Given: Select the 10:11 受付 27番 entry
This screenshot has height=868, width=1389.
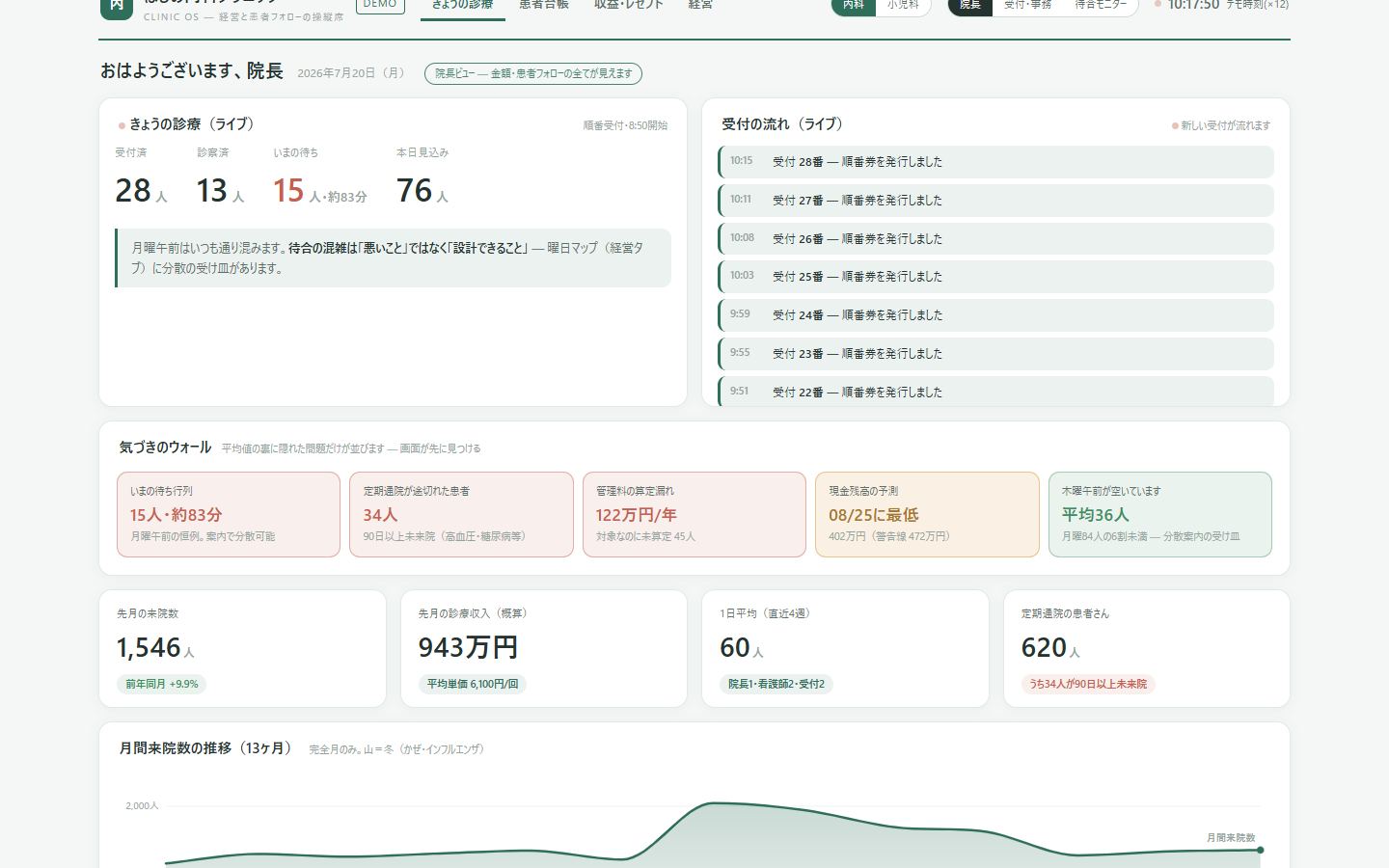Looking at the screenshot, I should click(x=995, y=201).
